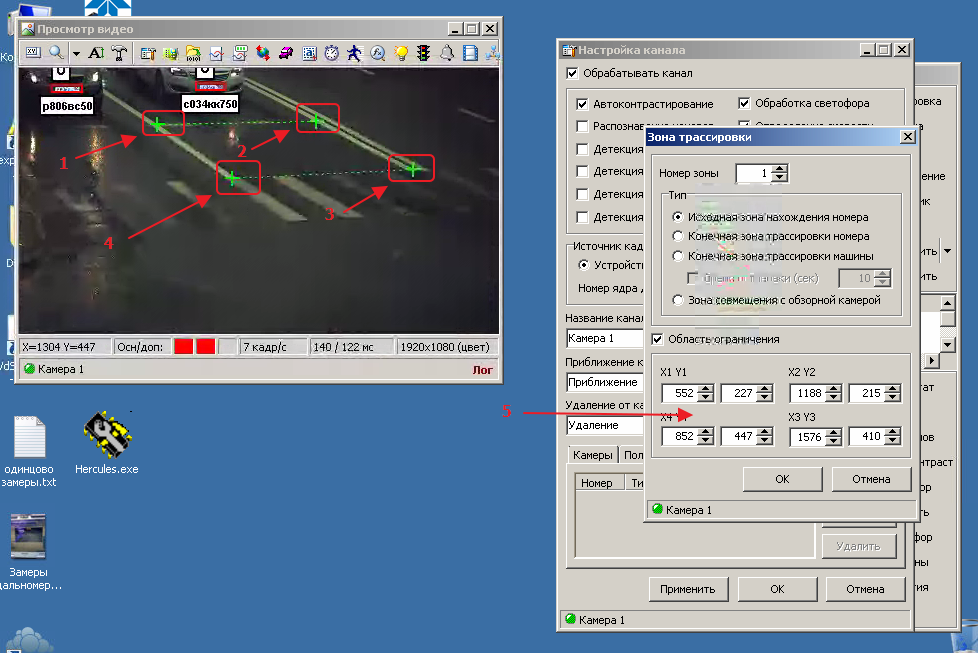Select the pink car toolbar icon
The height and width of the screenshot is (653, 978).
(286, 53)
